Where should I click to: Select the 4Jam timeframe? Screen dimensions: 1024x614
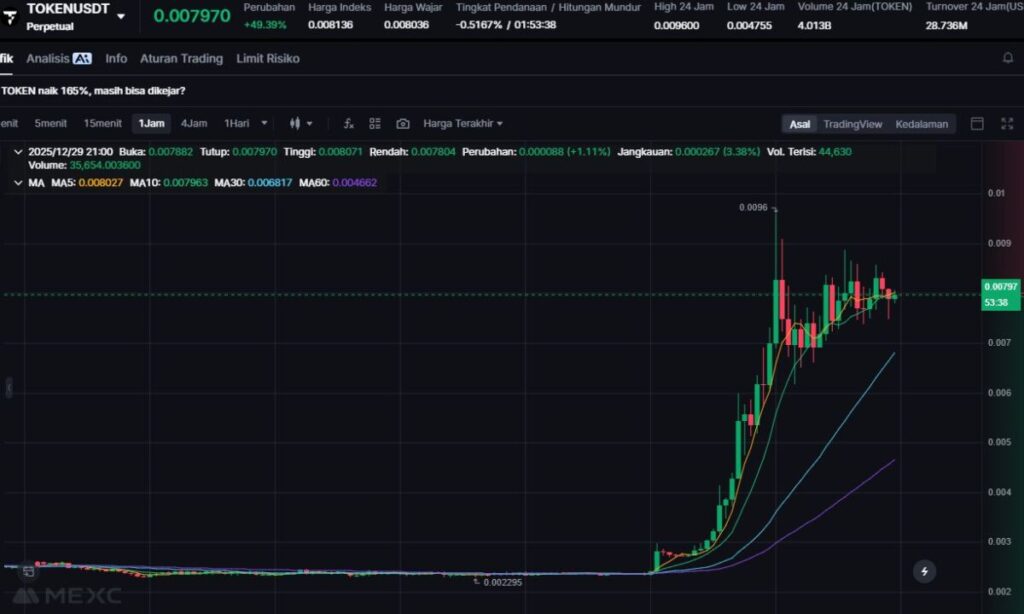pos(193,124)
